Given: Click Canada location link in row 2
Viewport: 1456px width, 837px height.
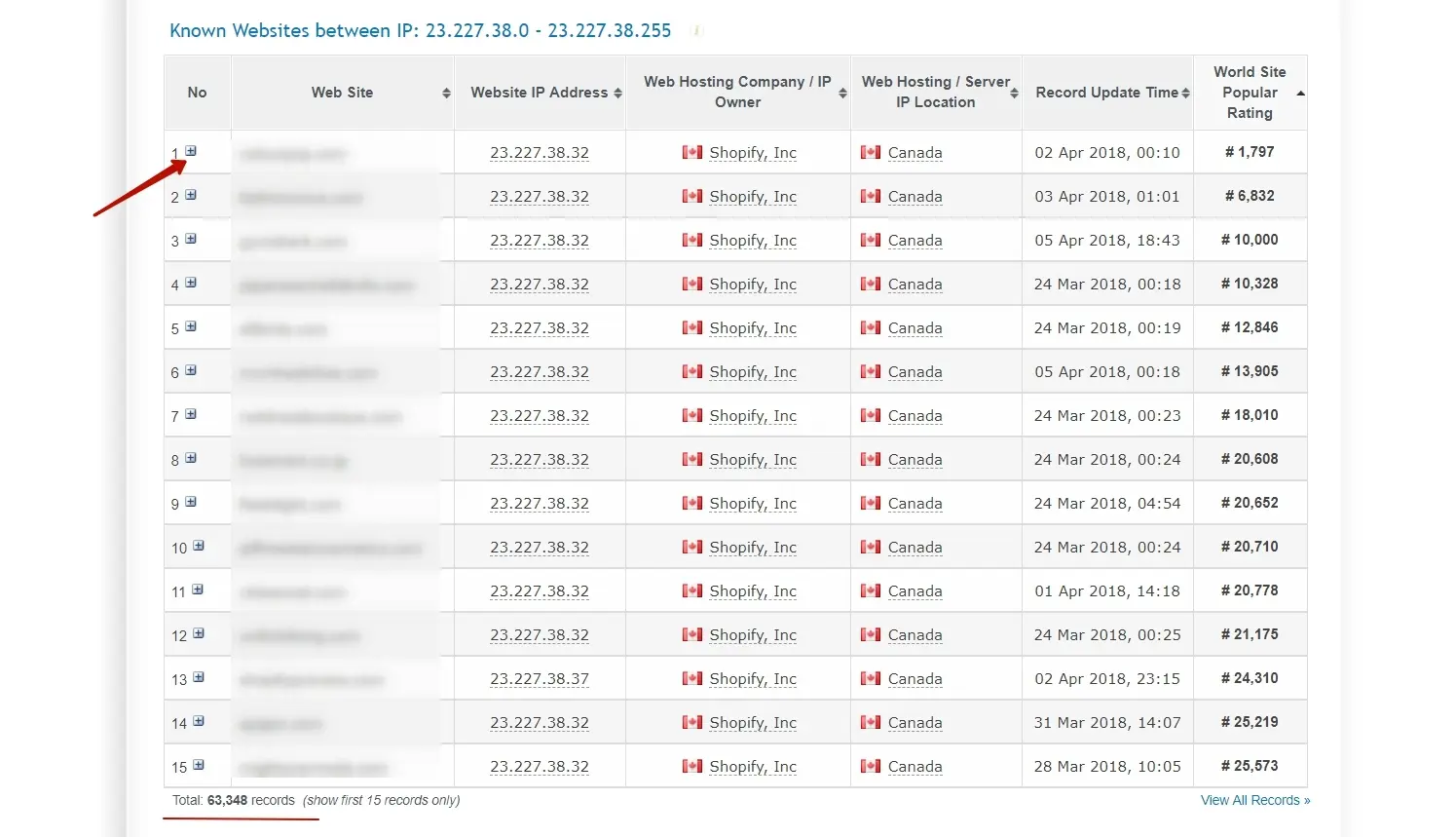Looking at the screenshot, I should [915, 197].
